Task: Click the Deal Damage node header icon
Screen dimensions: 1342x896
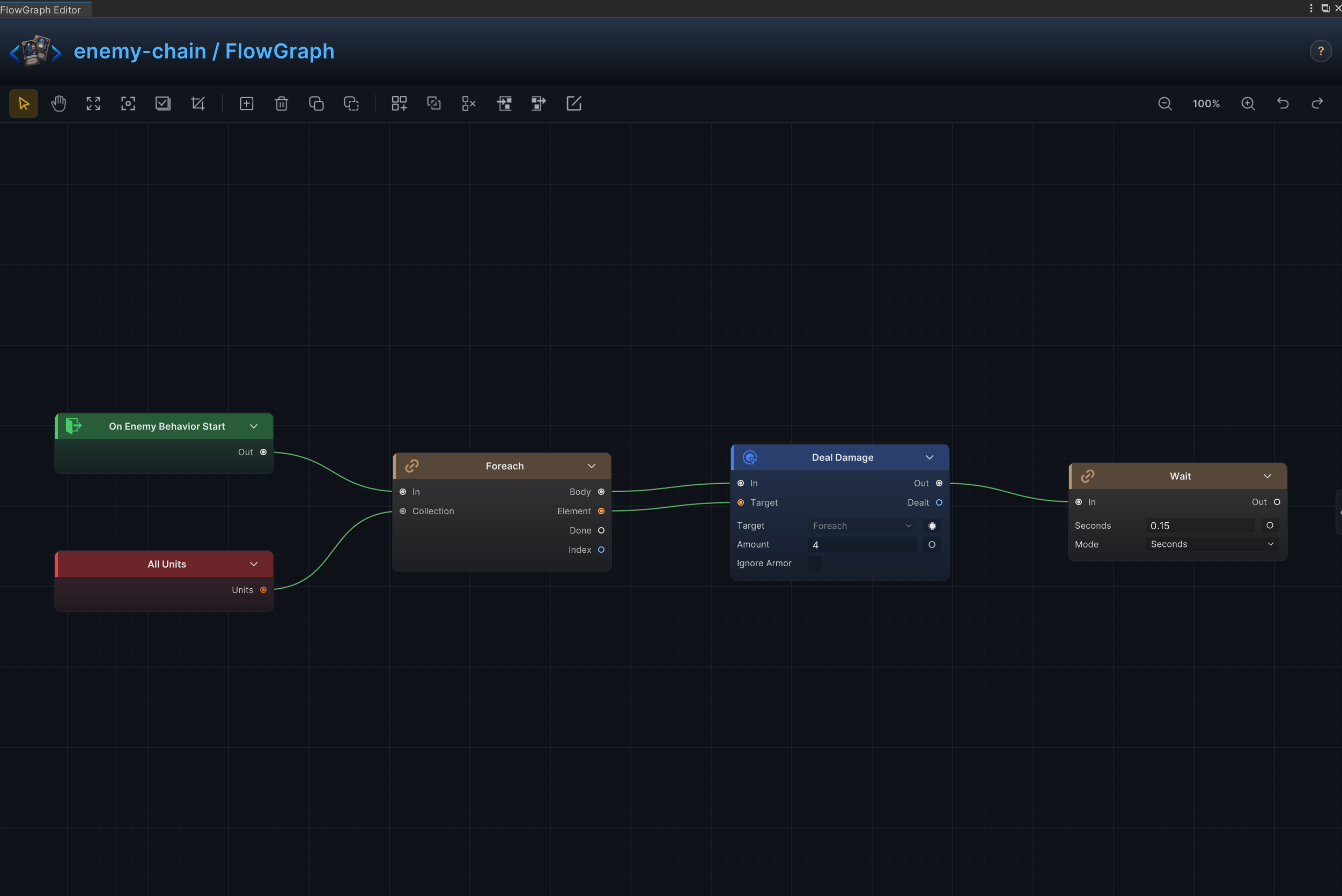Action: (x=750, y=457)
